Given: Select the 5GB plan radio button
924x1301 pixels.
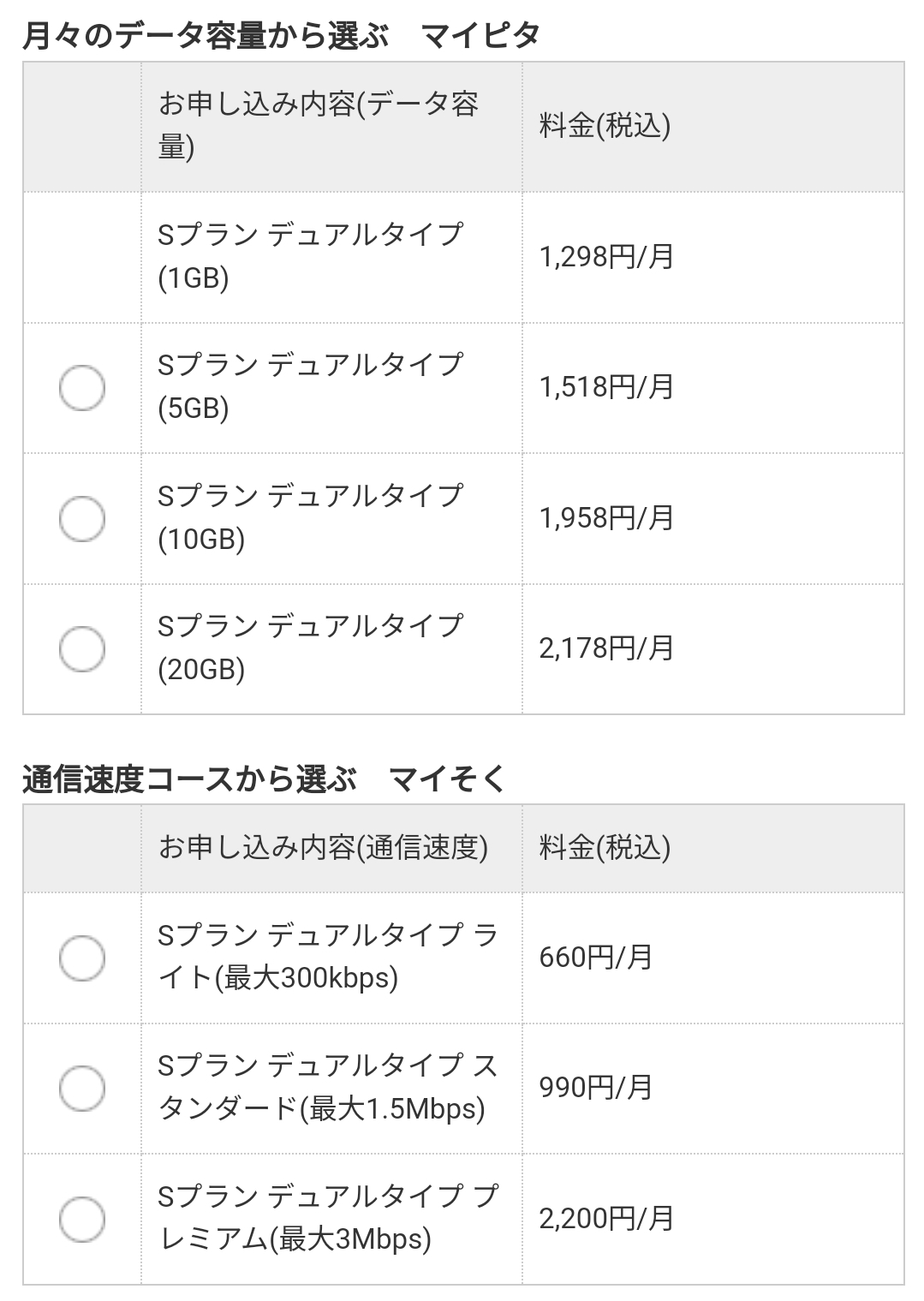Looking at the screenshot, I should click(82, 387).
